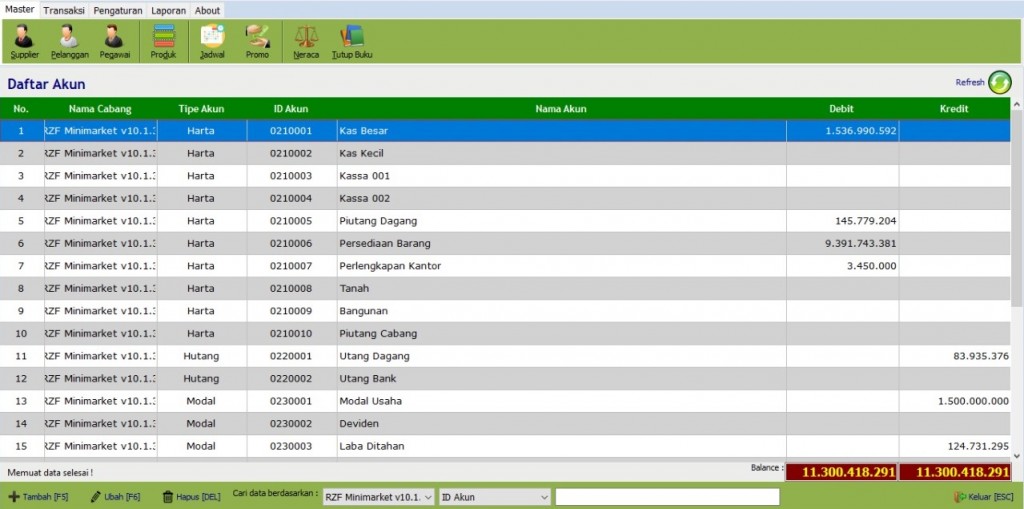This screenshot has width=1024, height=509.
Task: Click the scrollbar down arrow
Action: 1017,455
